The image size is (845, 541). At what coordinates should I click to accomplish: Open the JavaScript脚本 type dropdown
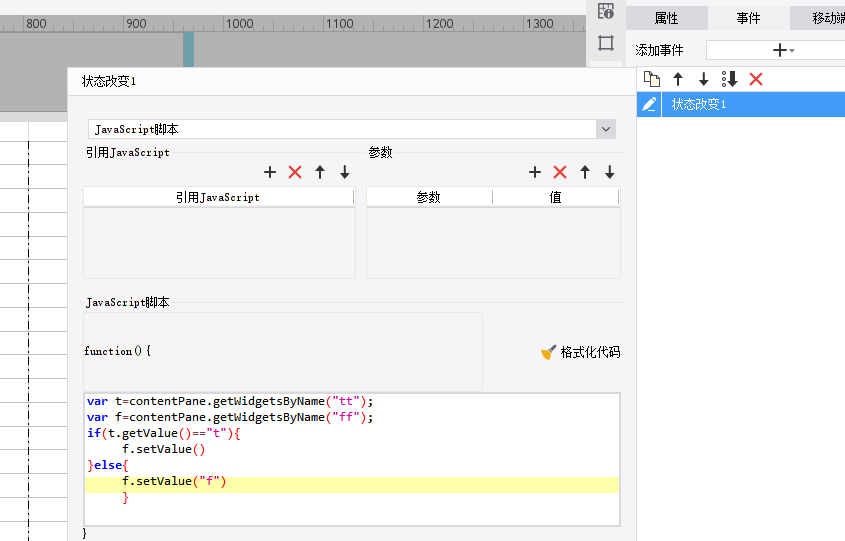(x=605, y=129)
